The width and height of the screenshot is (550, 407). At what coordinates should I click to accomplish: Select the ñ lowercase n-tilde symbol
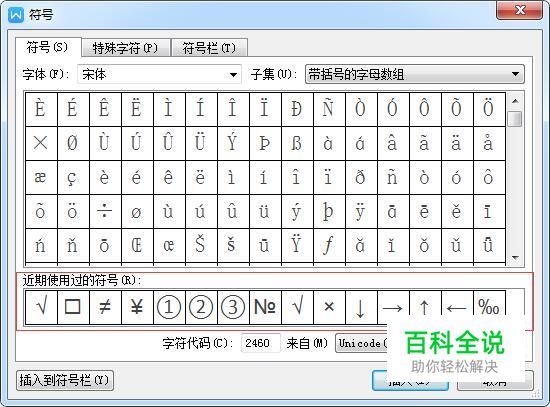pyautogui.click(x=393, y=178)
